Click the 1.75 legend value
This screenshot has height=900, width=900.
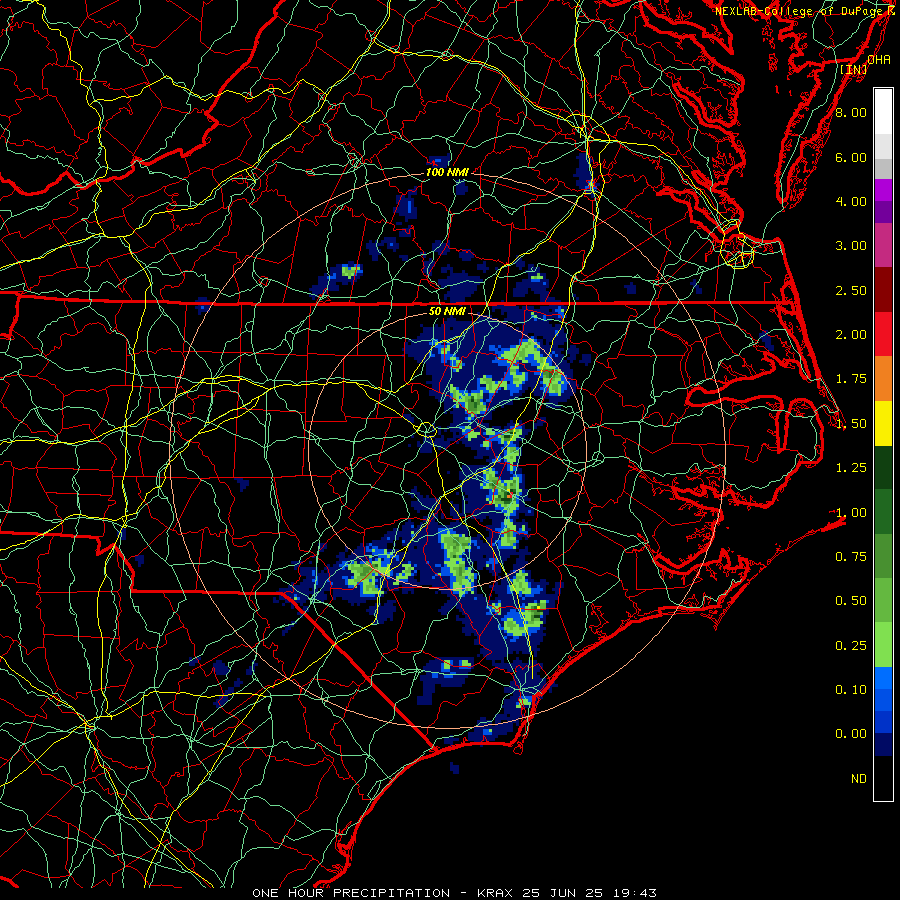(x=851, y=379)
